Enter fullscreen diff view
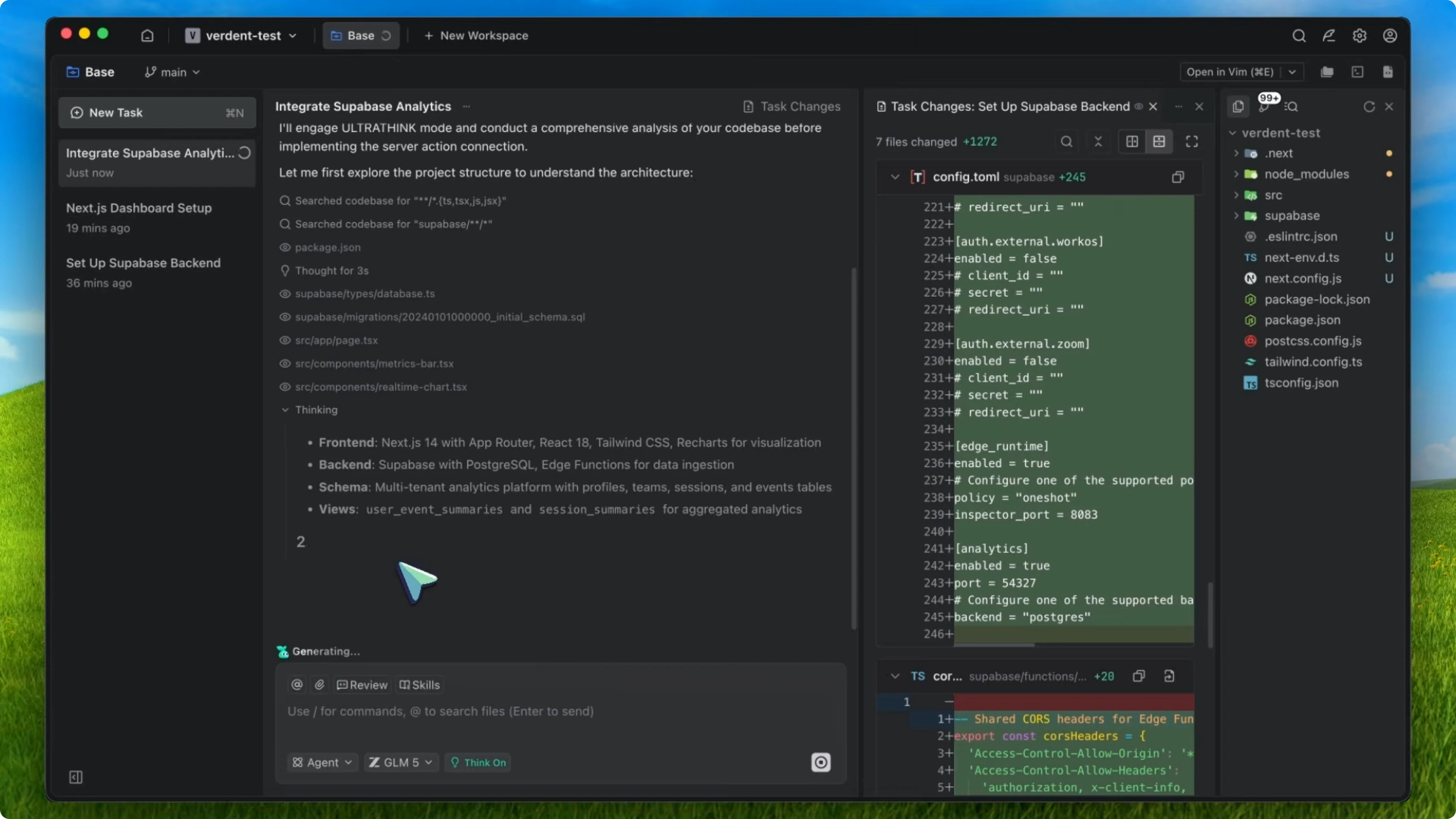1456x819 pixels. click(1191, 141)
